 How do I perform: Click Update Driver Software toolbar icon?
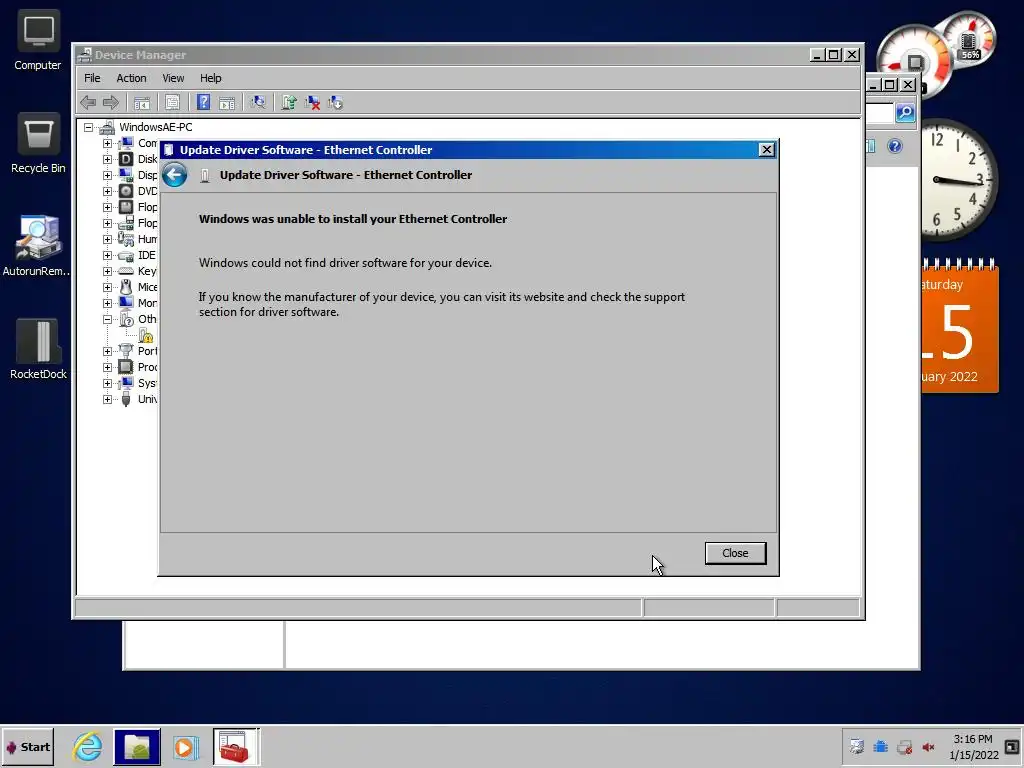tap(289, 102)
